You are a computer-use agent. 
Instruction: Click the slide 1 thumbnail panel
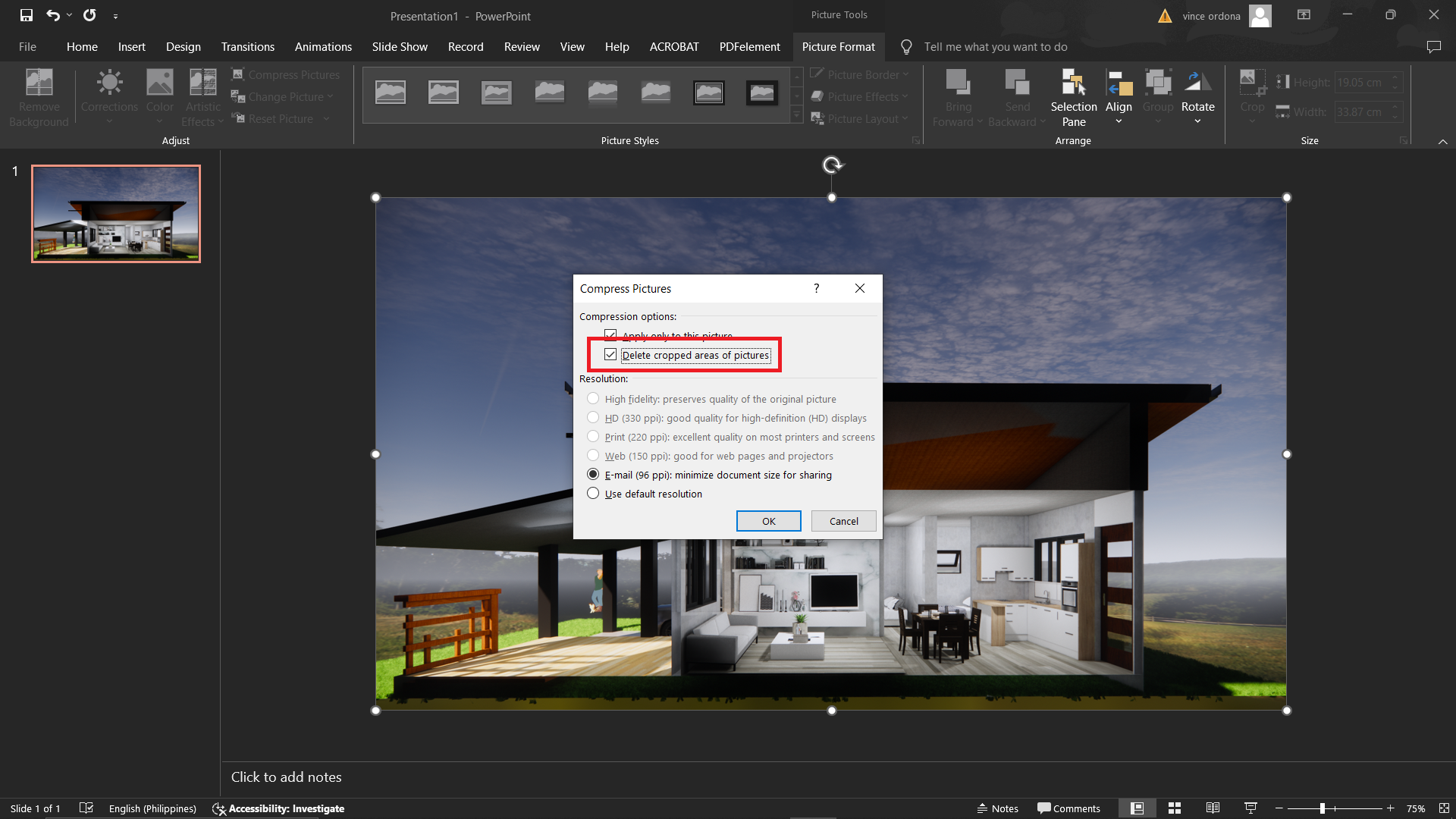[115, 213]
